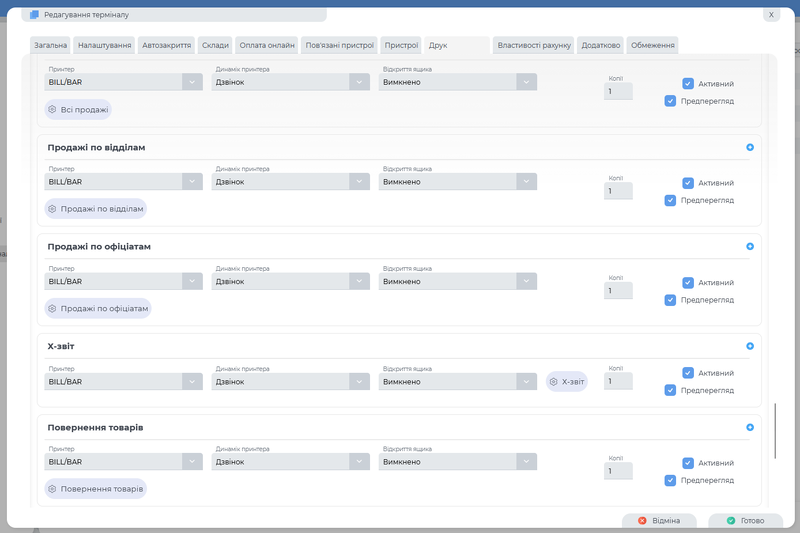Click the plus icon in X-звіт section
The image size is (800, 533).
750,346
